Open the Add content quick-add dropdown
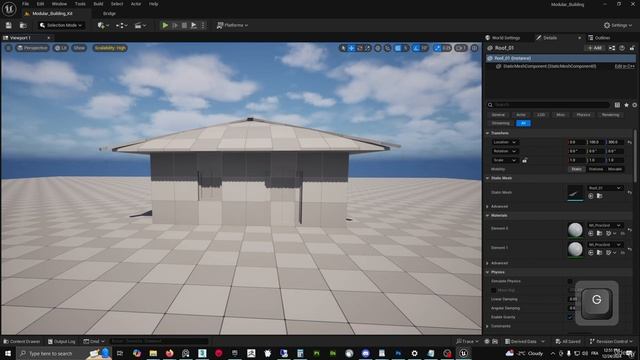 (103, 25)
